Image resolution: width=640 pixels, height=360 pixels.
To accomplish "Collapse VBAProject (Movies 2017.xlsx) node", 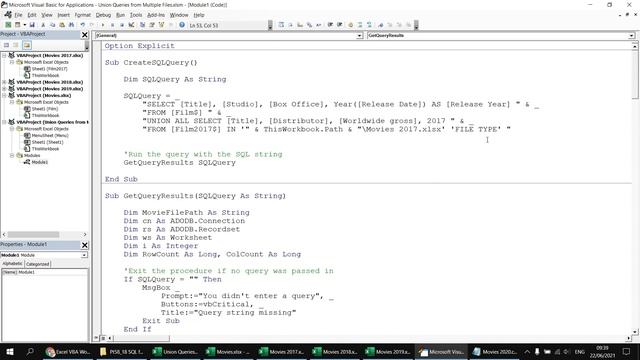I will pyautogui.click(x=4, y=55).
